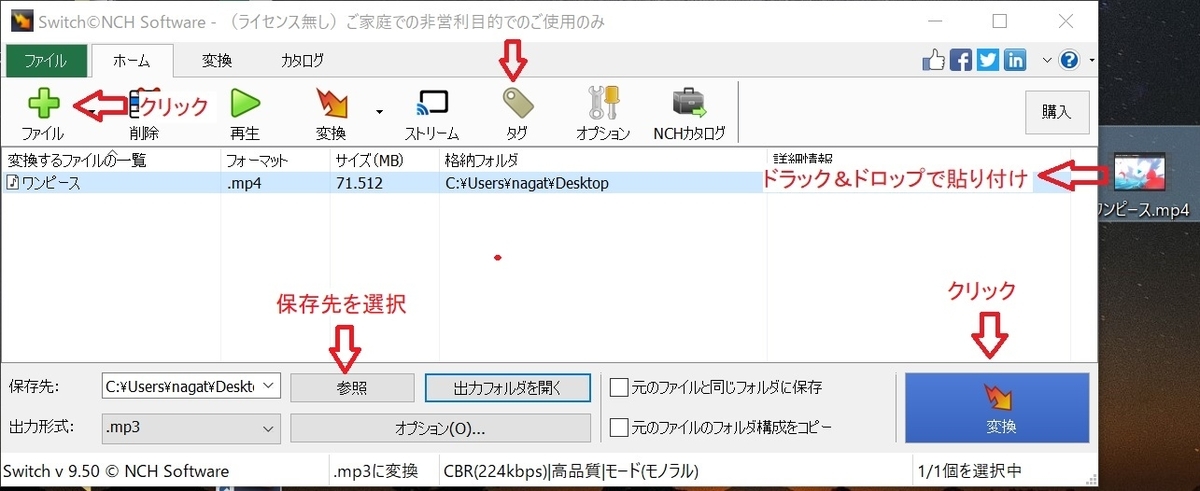Click the music note icon beside ワンピース

(x=12, y=183)
